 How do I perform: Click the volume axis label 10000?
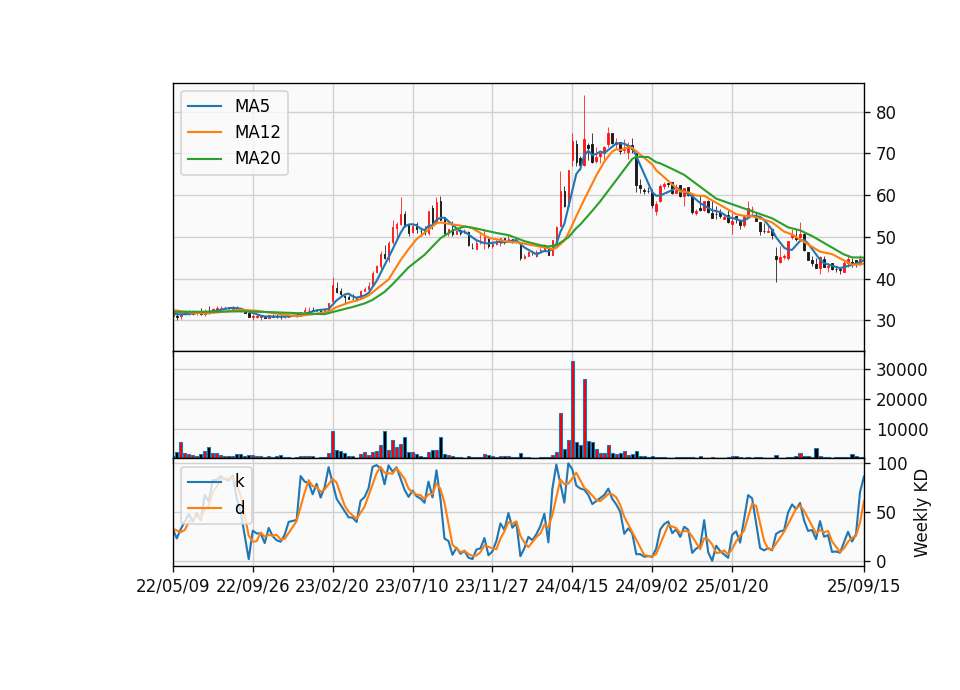pos(902,430)
